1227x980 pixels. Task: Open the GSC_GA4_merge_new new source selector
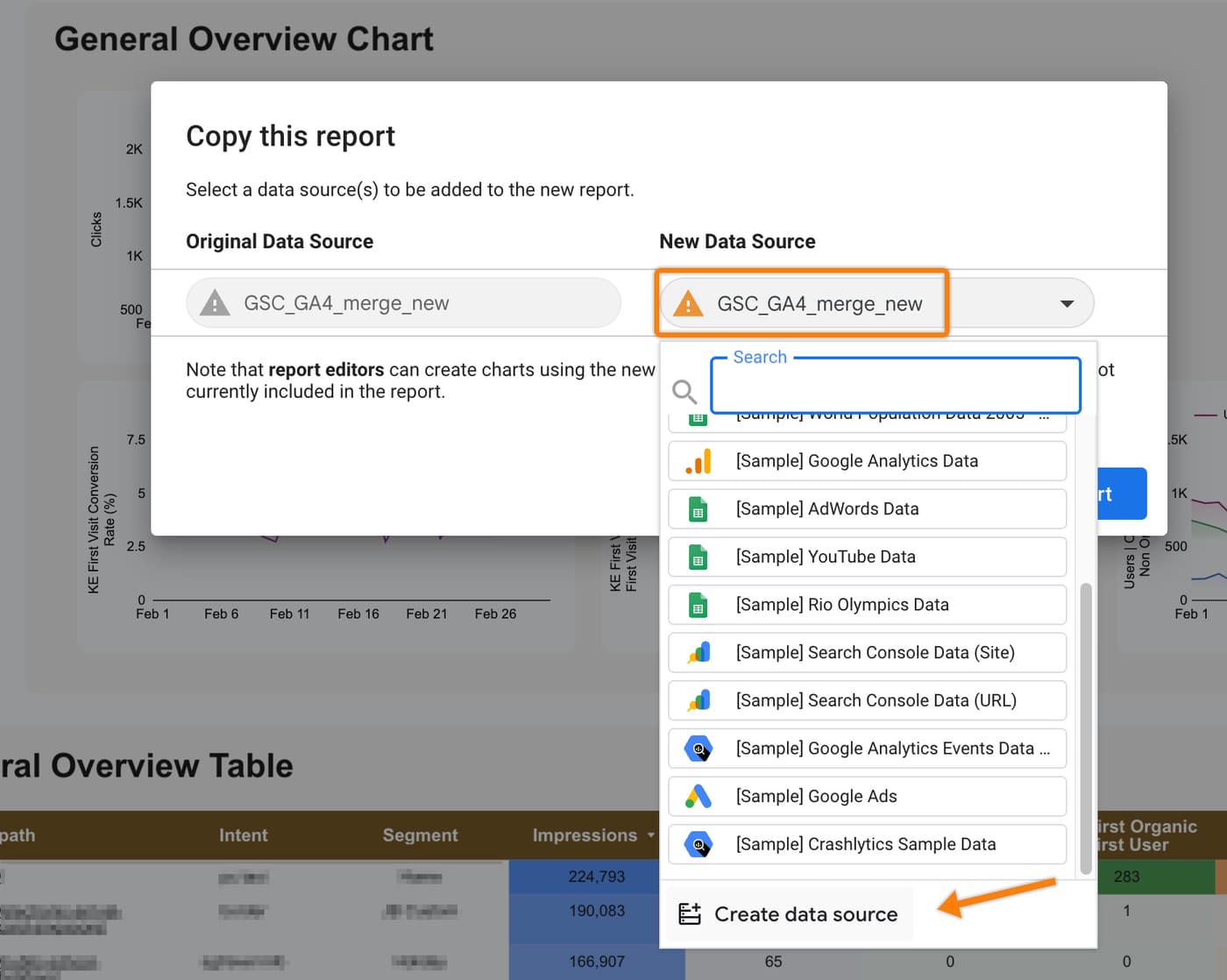point(876,303)
